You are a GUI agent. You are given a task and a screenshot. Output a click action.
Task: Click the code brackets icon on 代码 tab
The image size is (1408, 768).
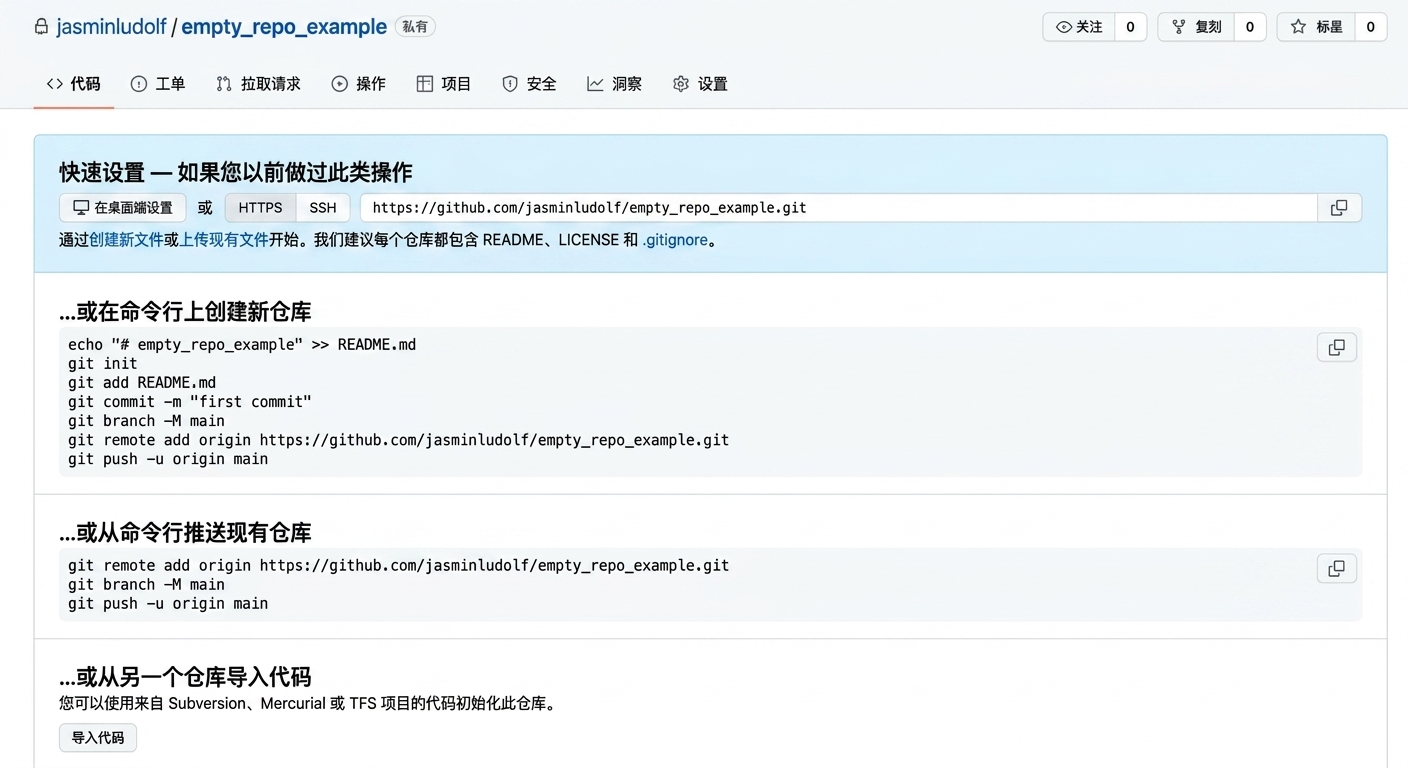[55, 84]
